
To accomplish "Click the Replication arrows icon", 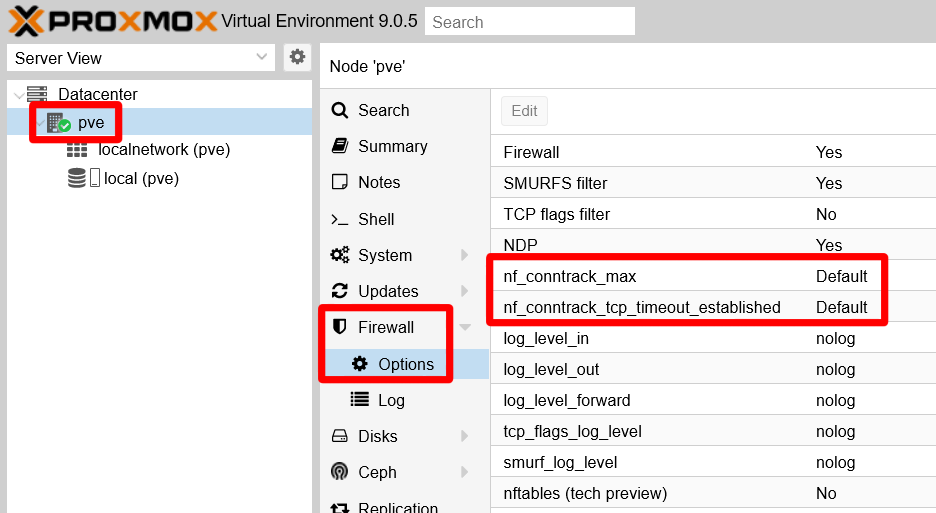I will click(340, 508).
